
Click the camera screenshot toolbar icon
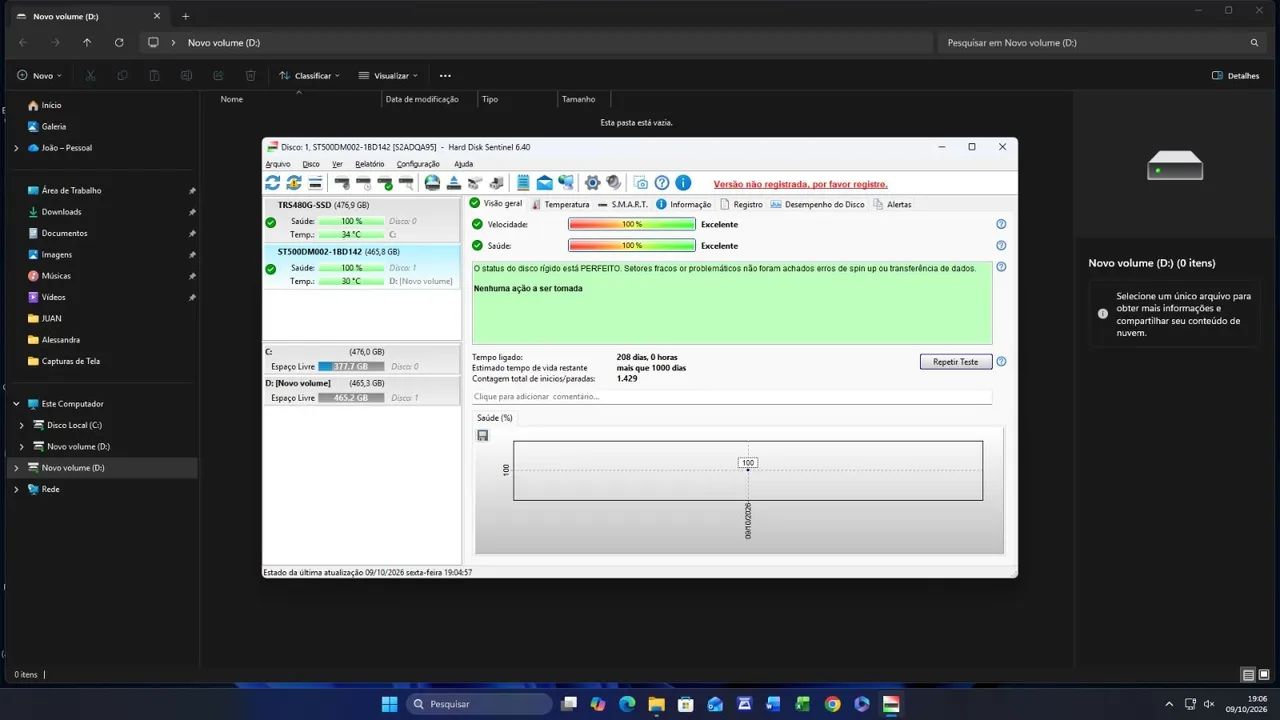(x=640, y=183)
